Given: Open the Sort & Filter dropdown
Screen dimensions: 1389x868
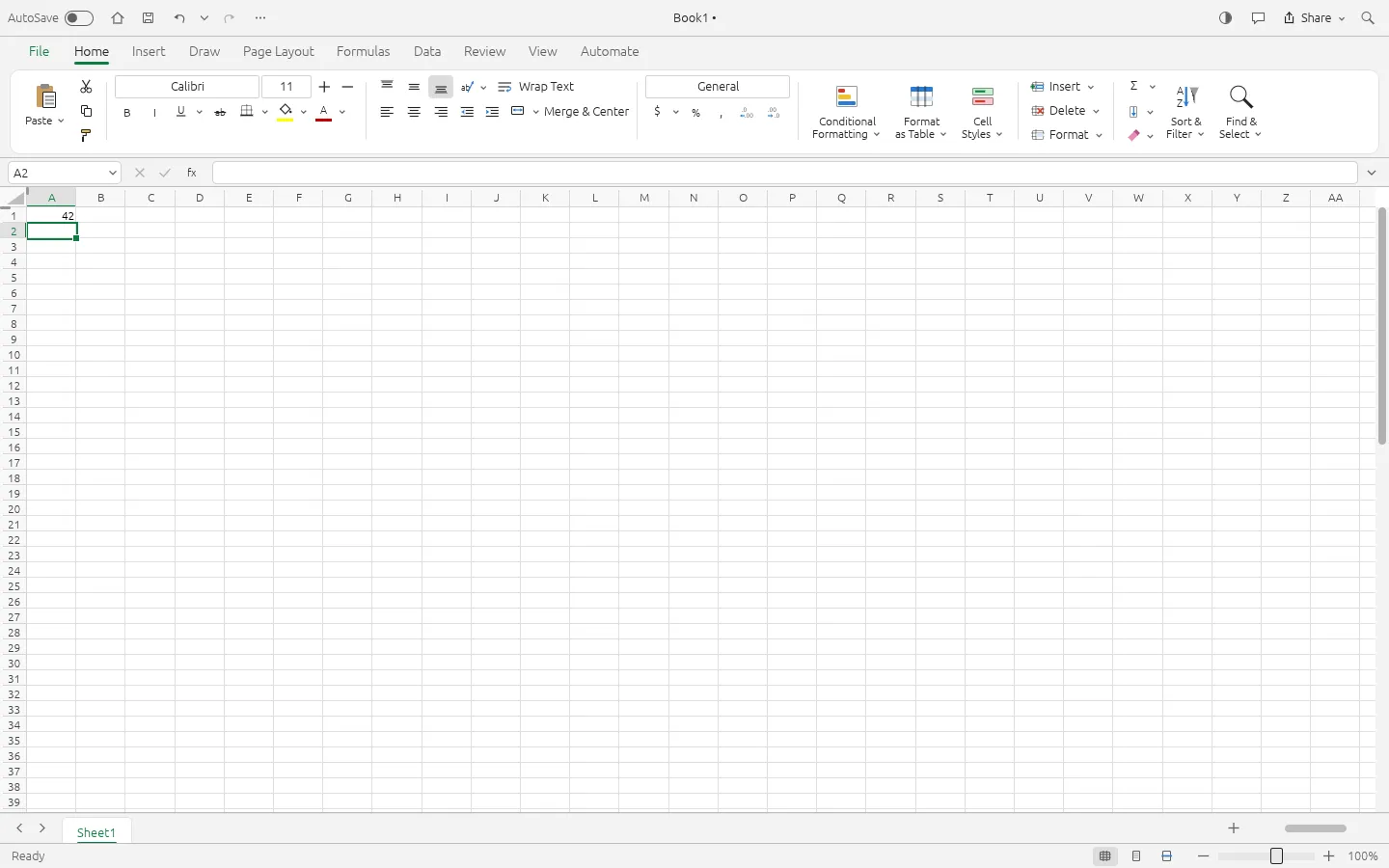Looking at the screenshot, I should point(1185,113).
